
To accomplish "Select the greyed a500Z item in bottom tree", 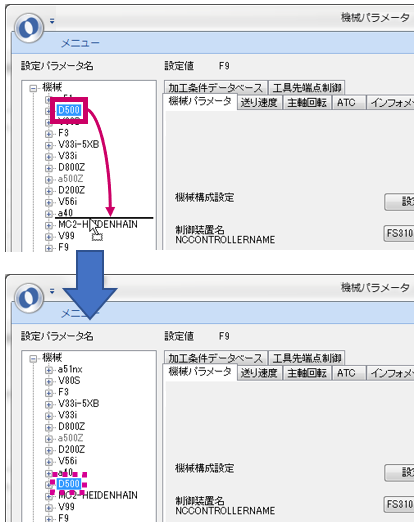I will [70, 438].
